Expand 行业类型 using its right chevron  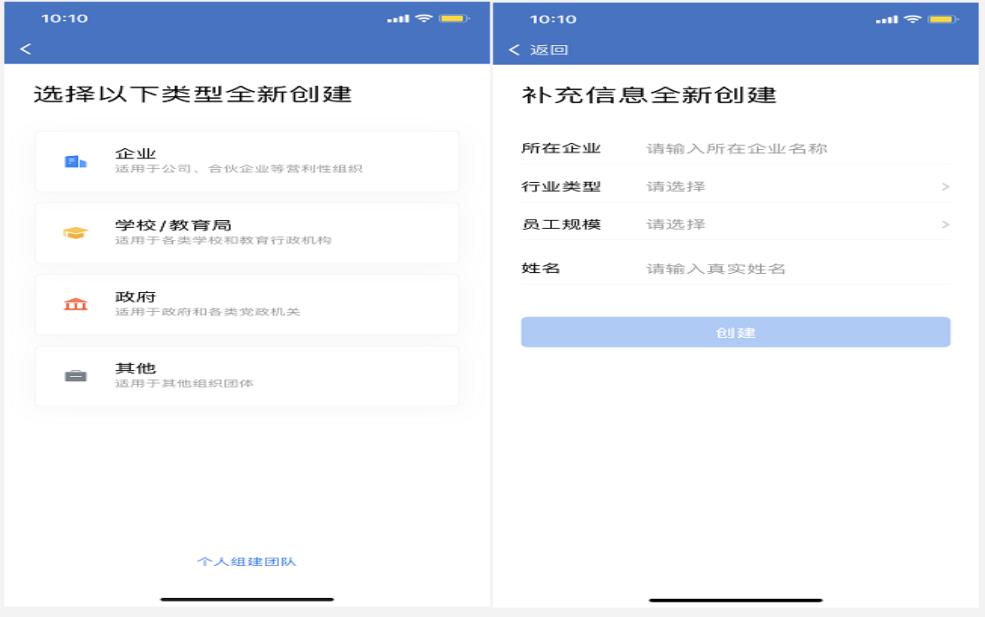(945, 187)
